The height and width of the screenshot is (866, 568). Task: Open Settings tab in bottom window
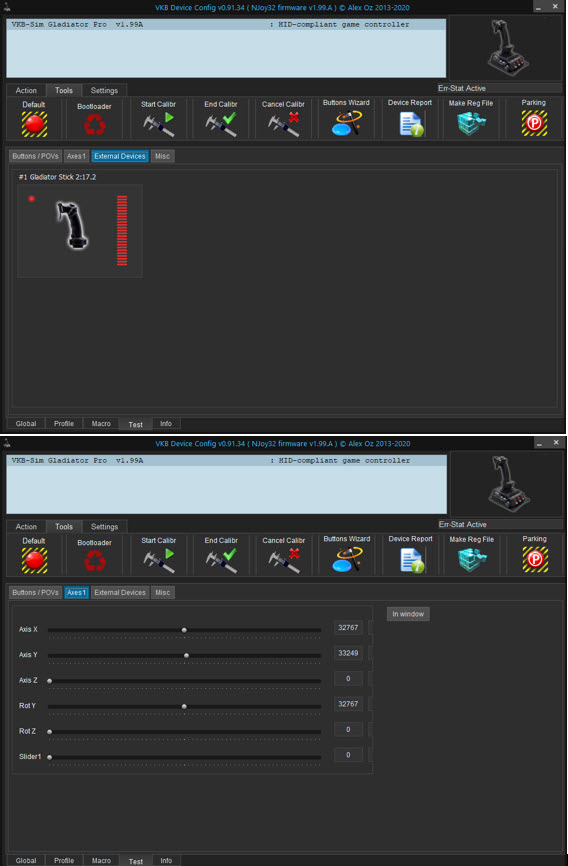click(x=104, y=526)
